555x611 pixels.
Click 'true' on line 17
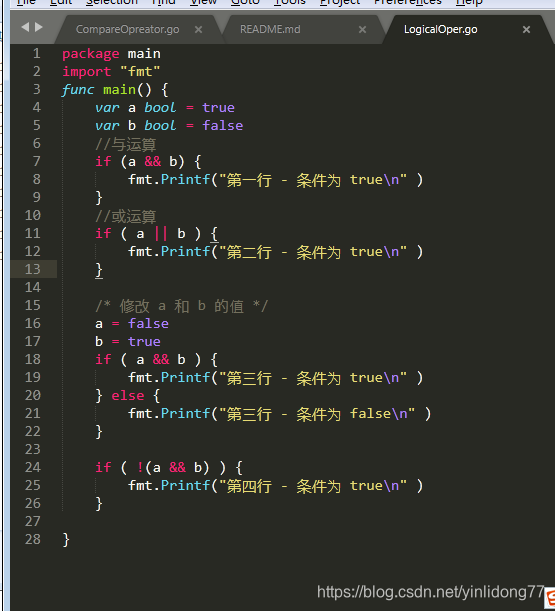(x=144, y=341)
